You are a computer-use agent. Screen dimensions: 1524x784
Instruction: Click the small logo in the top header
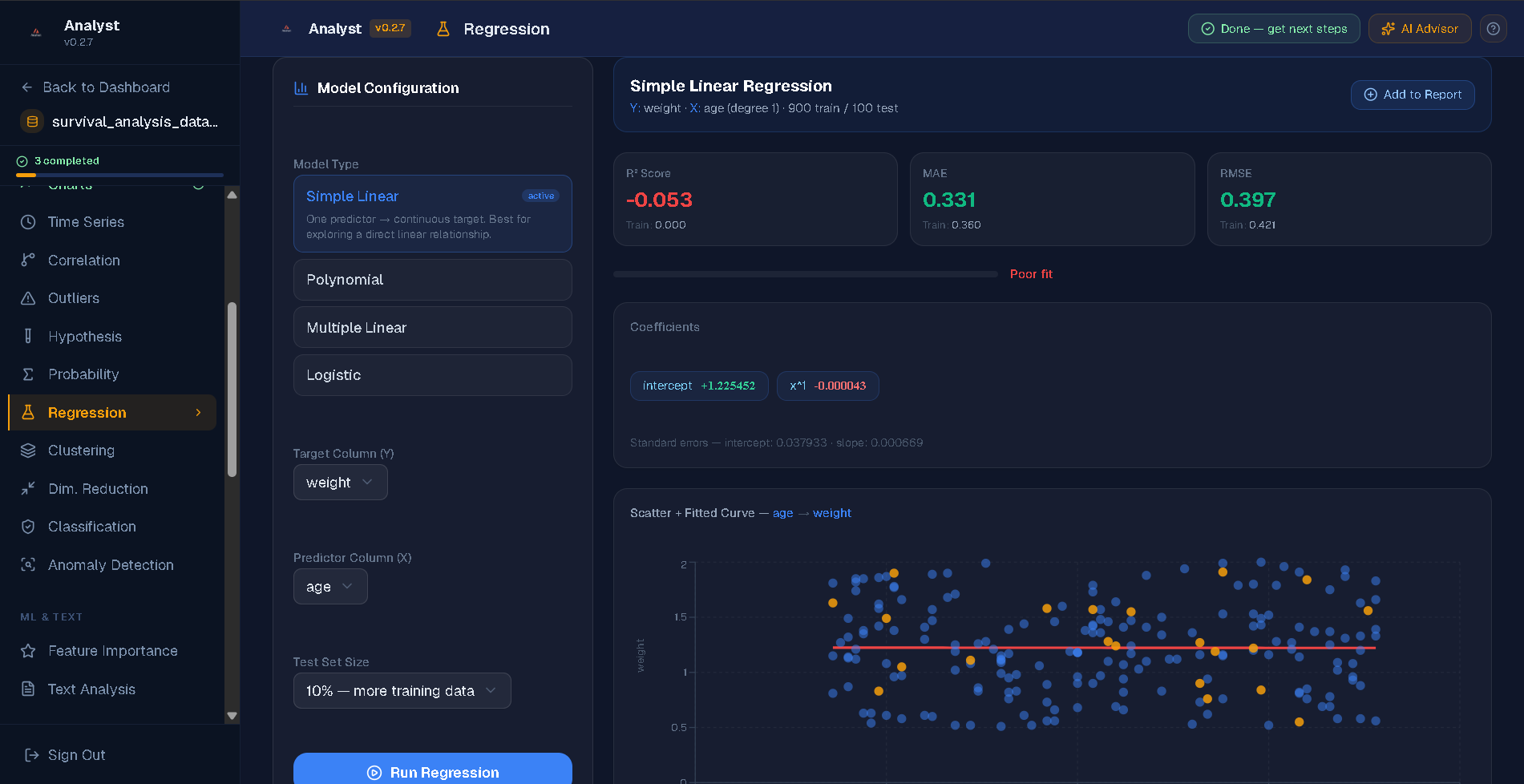pyautogui.click(x=286, y=29)
